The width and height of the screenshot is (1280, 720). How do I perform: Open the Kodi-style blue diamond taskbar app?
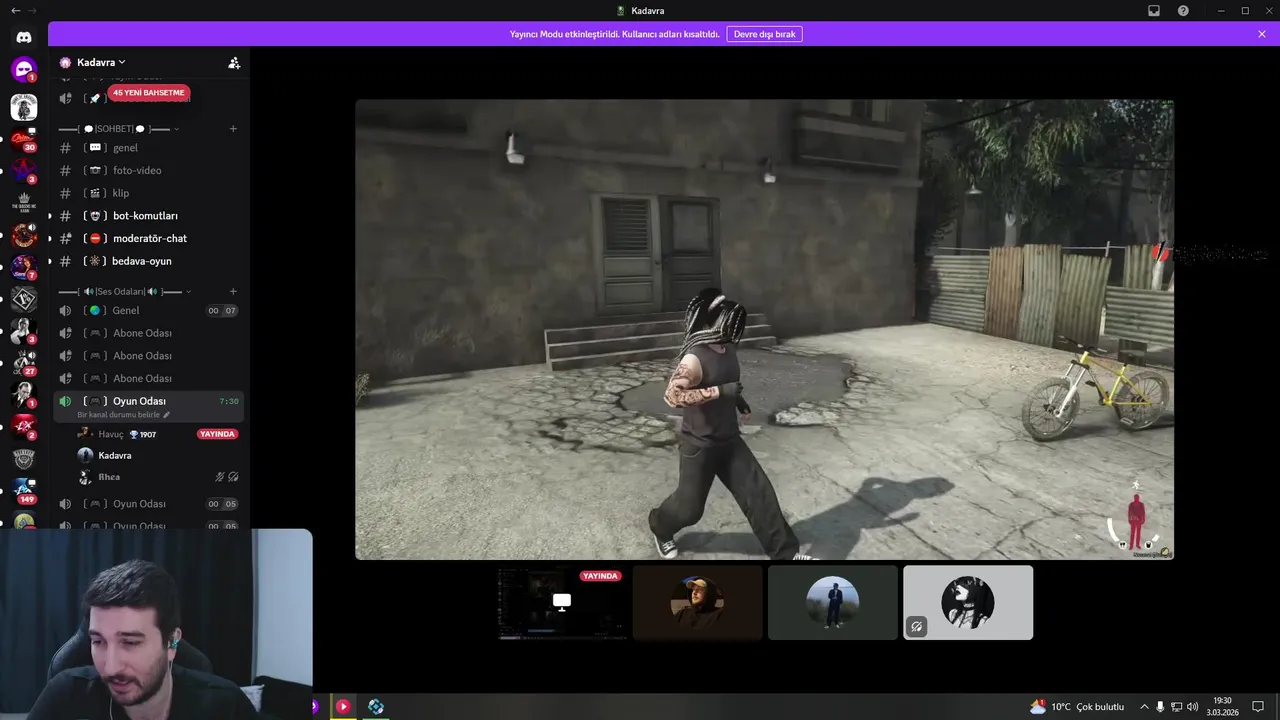(x=376, y=707)
